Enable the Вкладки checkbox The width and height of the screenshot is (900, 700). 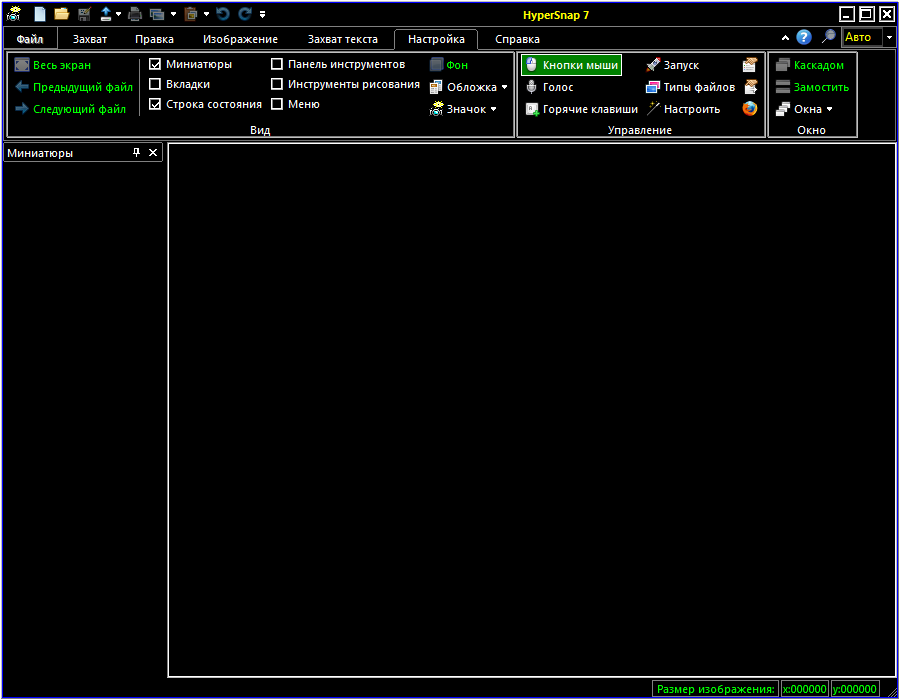coord(155,84)
